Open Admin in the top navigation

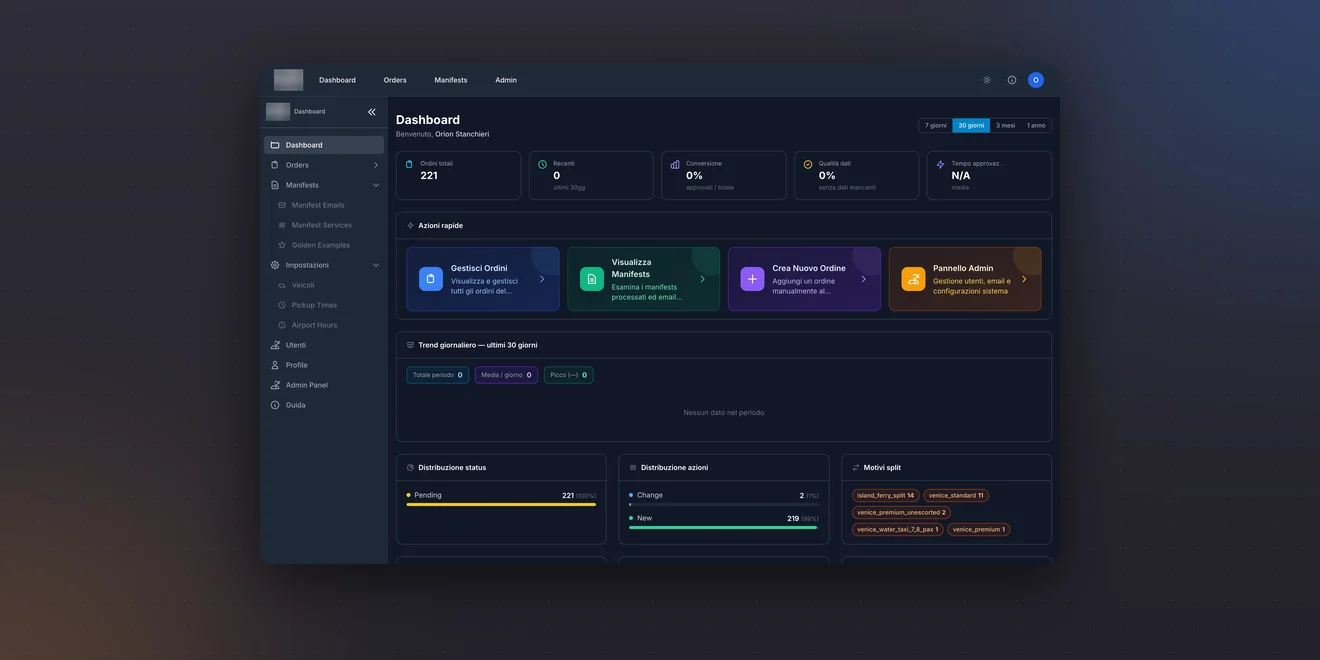tap(506, 80)
